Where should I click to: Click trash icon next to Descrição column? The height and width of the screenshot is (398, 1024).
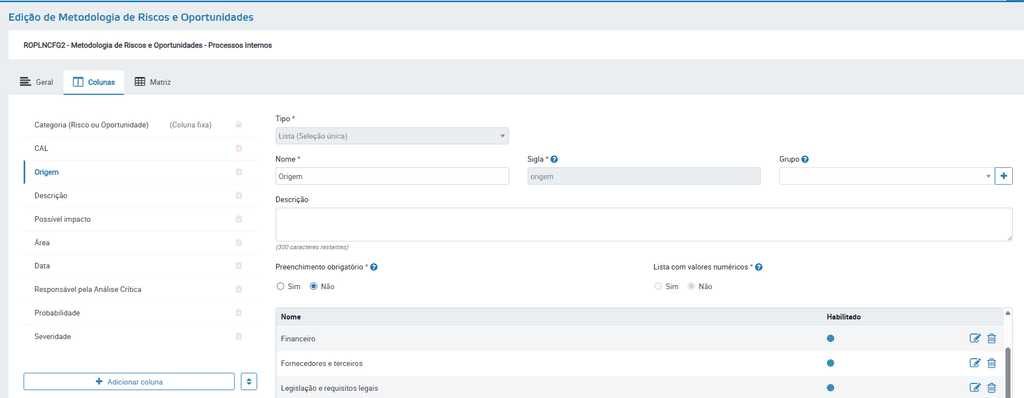(x=238, y=195)
